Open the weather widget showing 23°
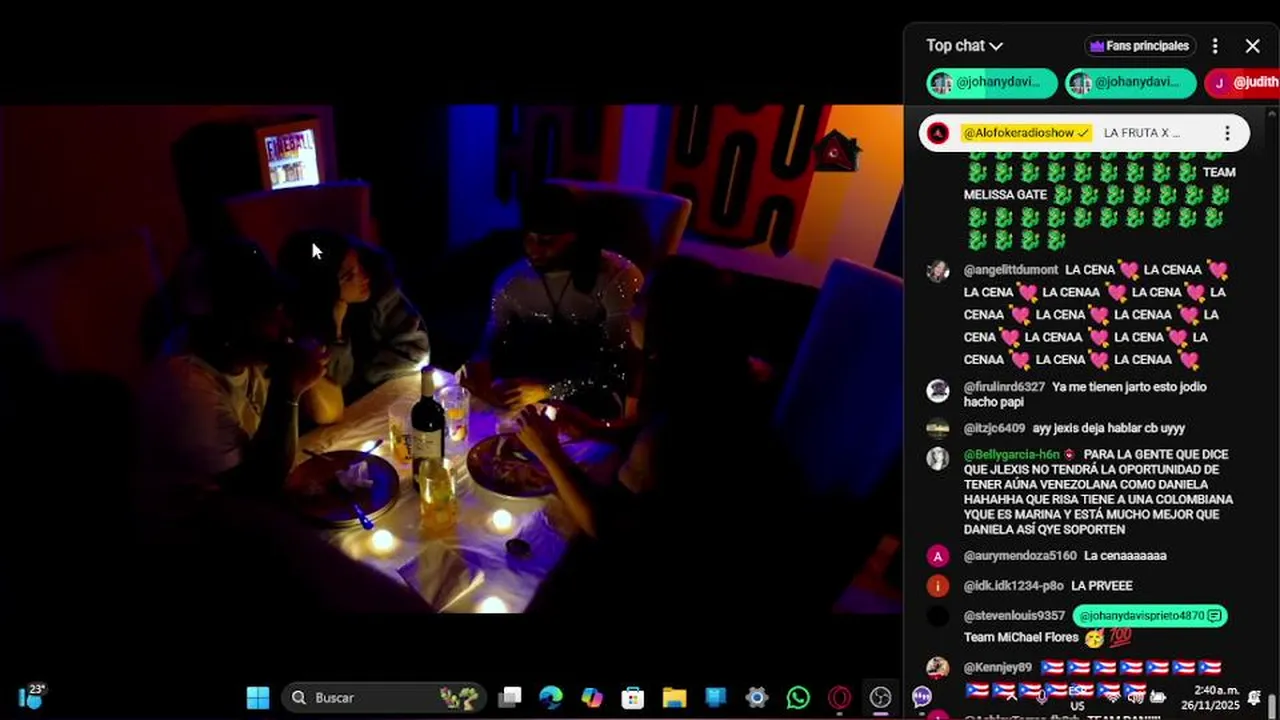This screenshot has width=1280, height=720. click(x=32, y=697)
